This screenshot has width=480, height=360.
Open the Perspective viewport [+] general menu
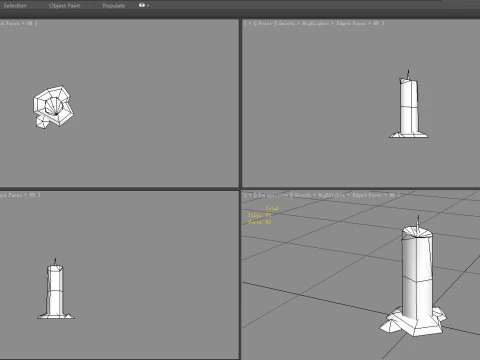[x=249, y=195]
